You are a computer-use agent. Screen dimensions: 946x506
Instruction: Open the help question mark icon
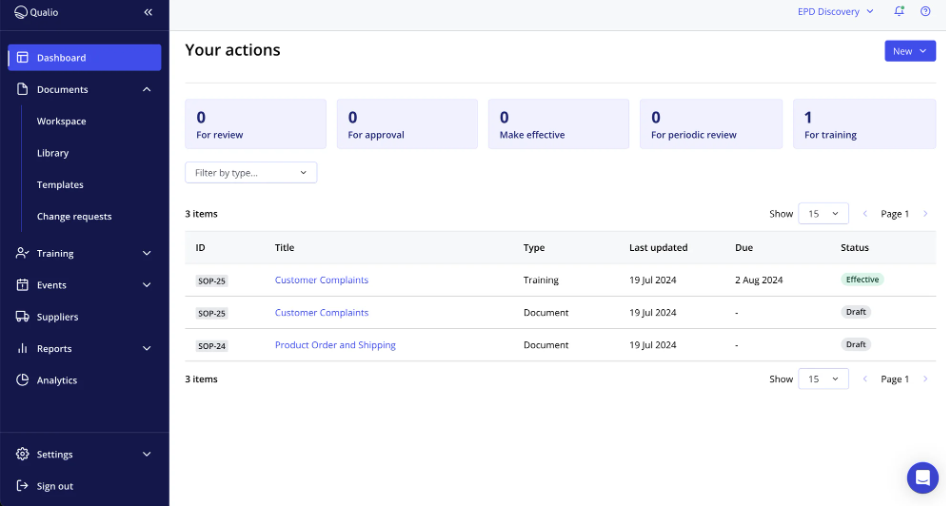pos(925,12)
